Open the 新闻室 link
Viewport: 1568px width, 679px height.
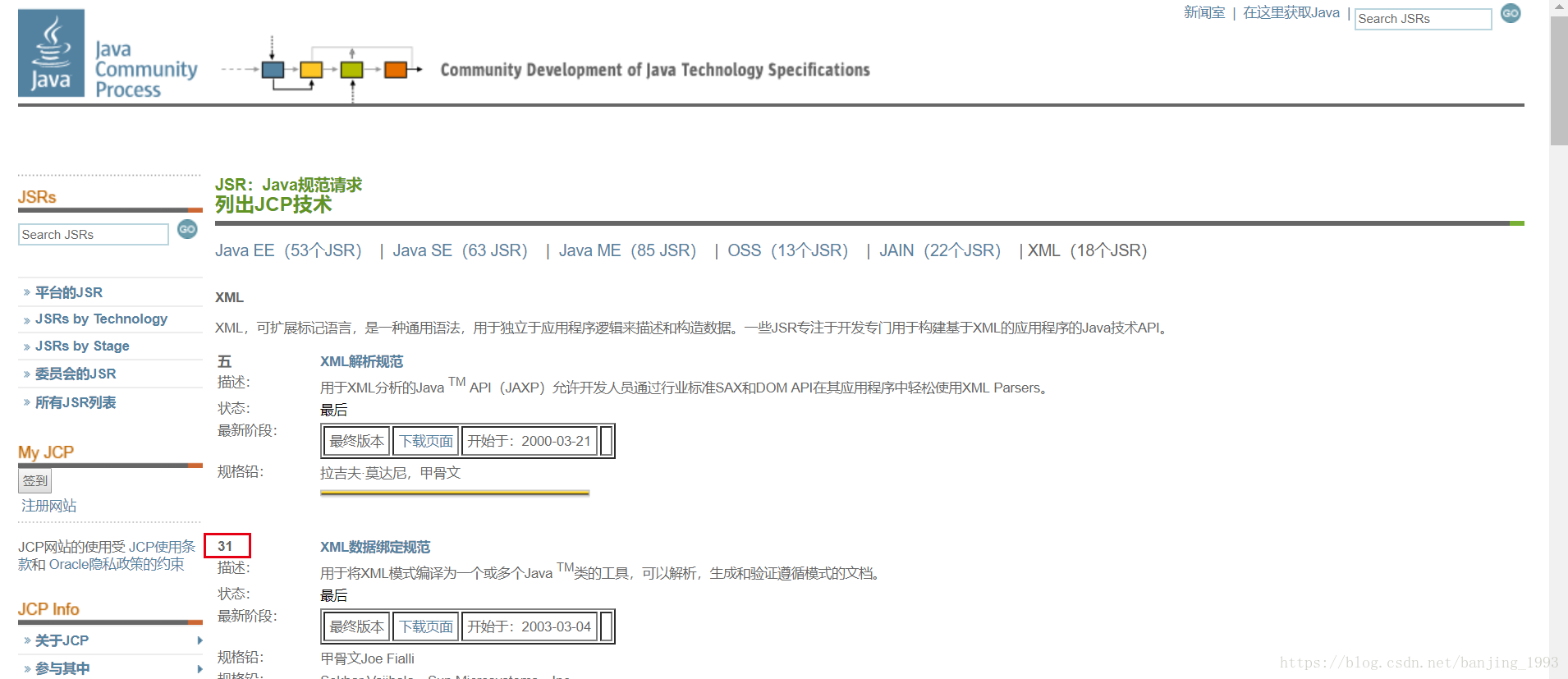(1204, 12)
